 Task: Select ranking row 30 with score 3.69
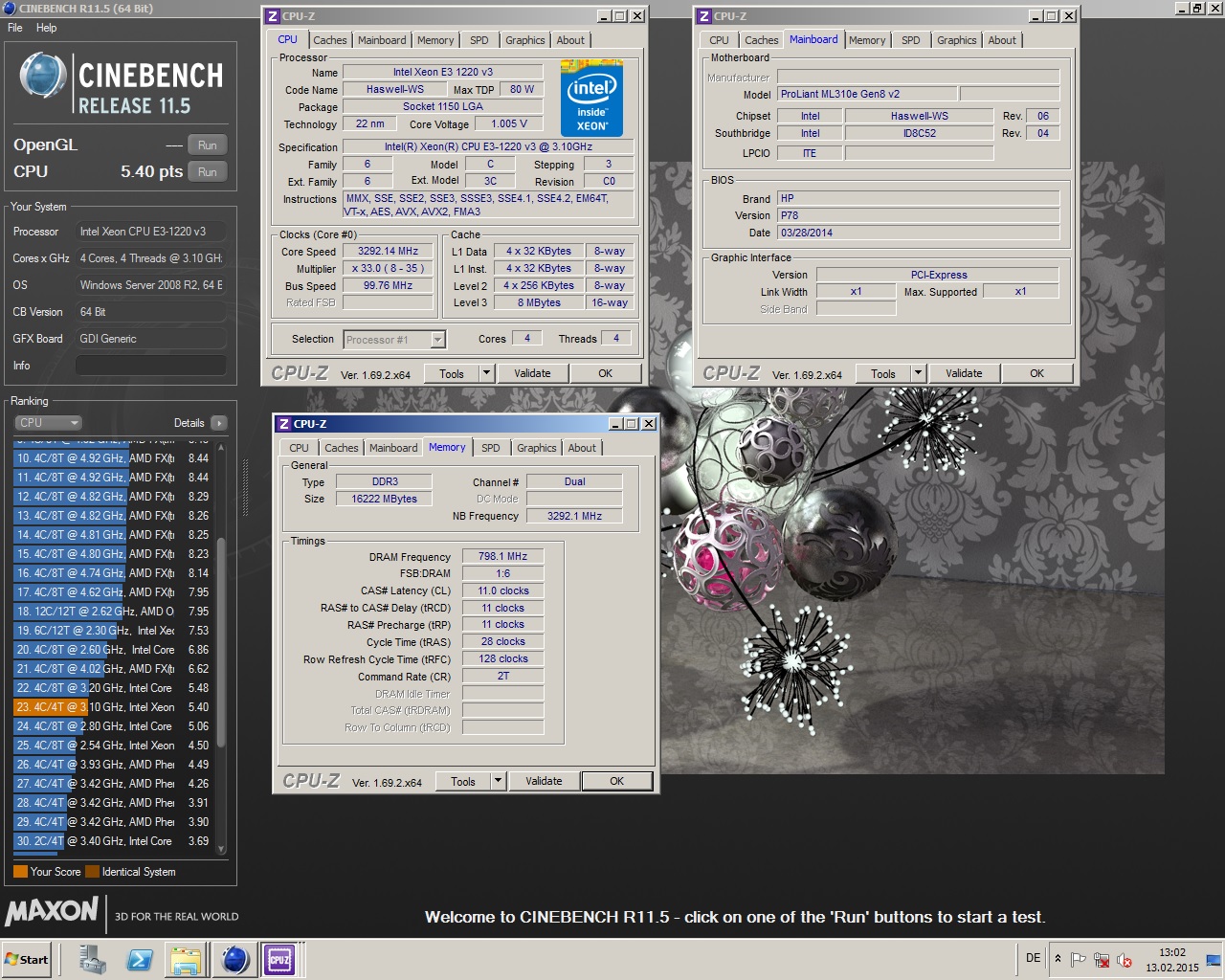click(x=112, y=841)
